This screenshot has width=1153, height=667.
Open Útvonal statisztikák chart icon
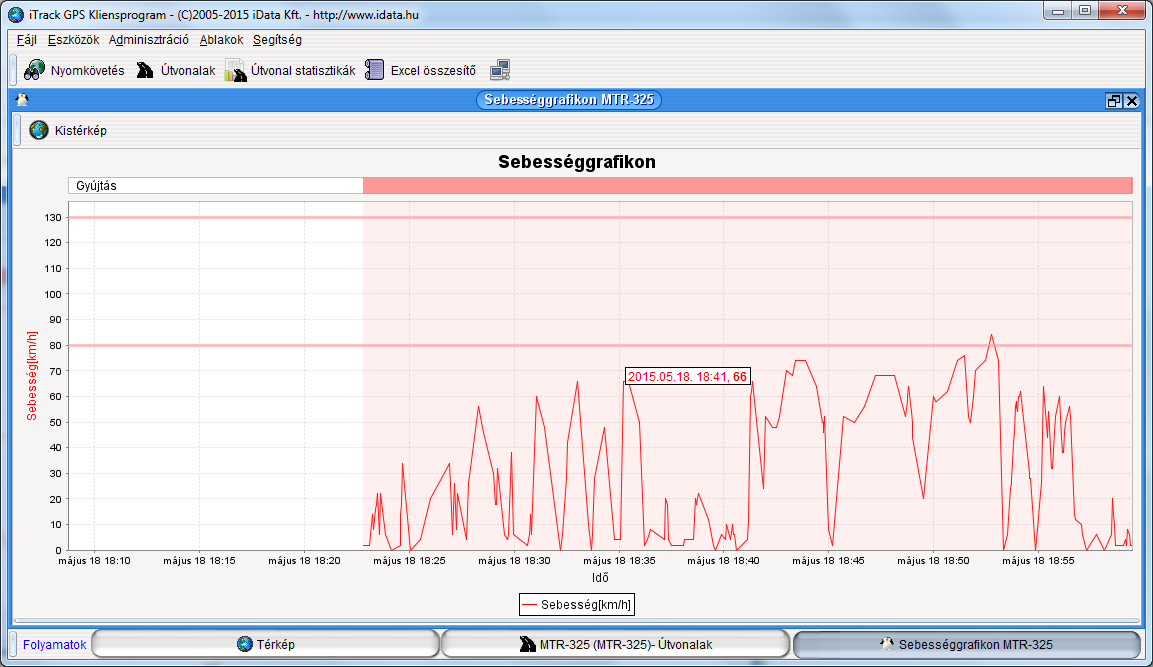(235, 70)
